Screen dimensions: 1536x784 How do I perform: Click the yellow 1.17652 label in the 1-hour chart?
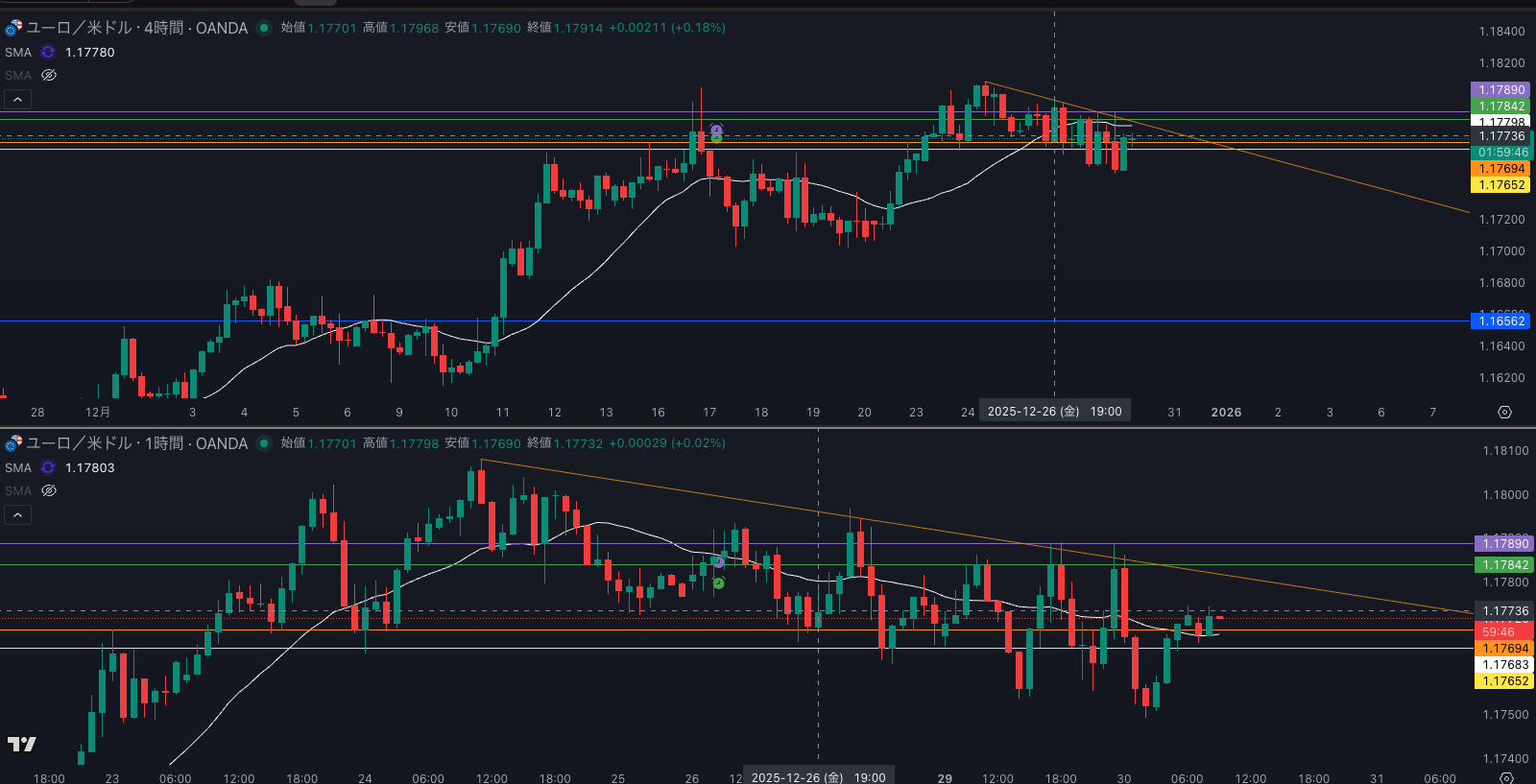pos(1504,680)
